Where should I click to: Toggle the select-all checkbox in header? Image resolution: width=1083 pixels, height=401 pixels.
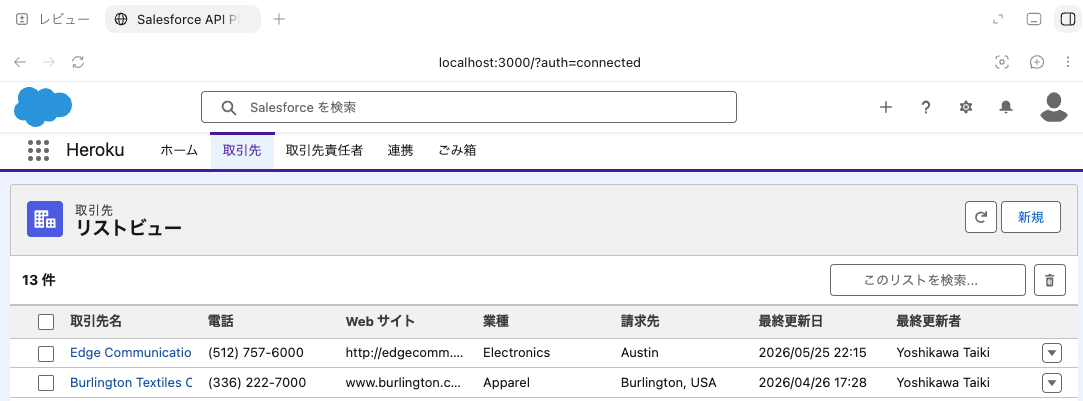(x=46, y=322)
